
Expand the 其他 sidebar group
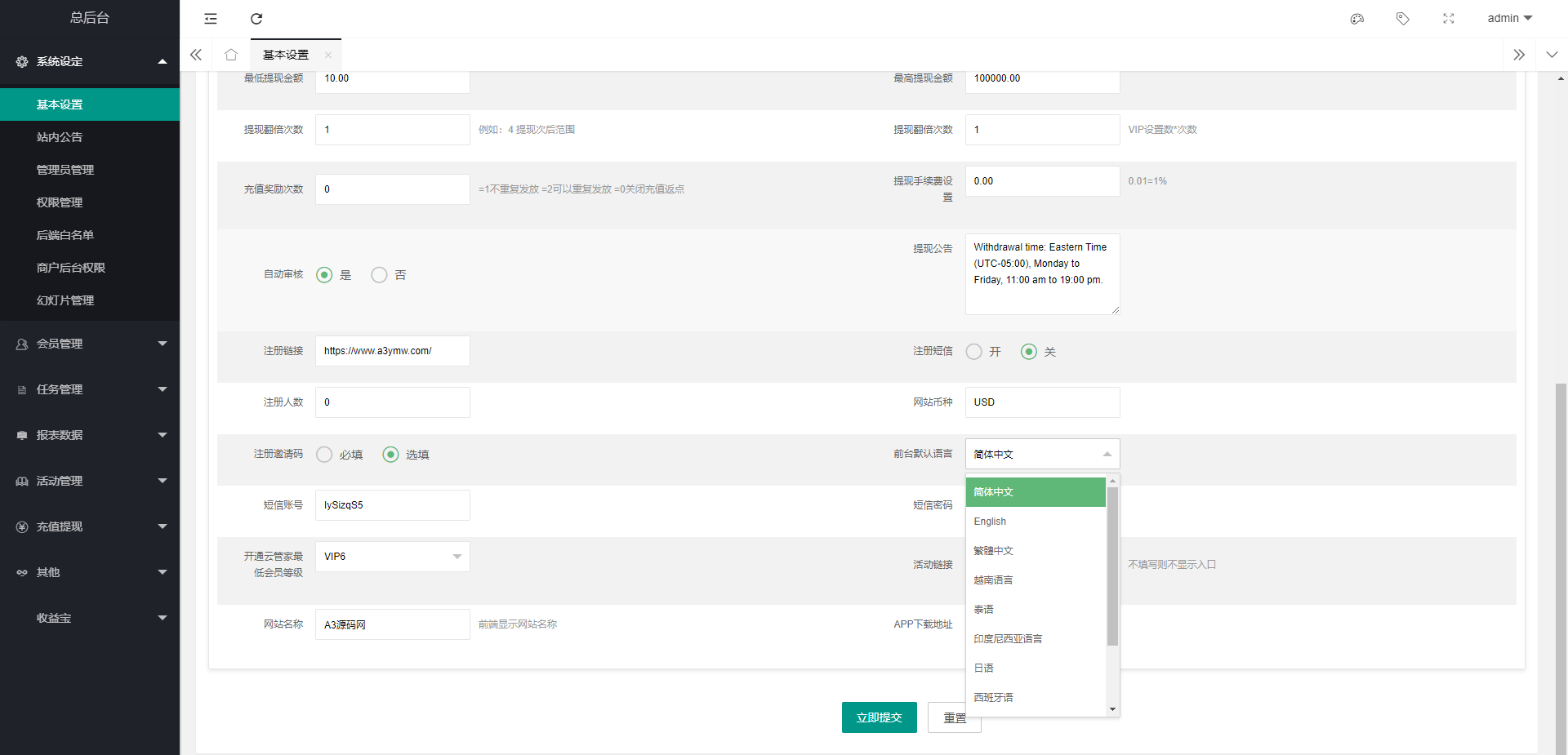(90, 572)
